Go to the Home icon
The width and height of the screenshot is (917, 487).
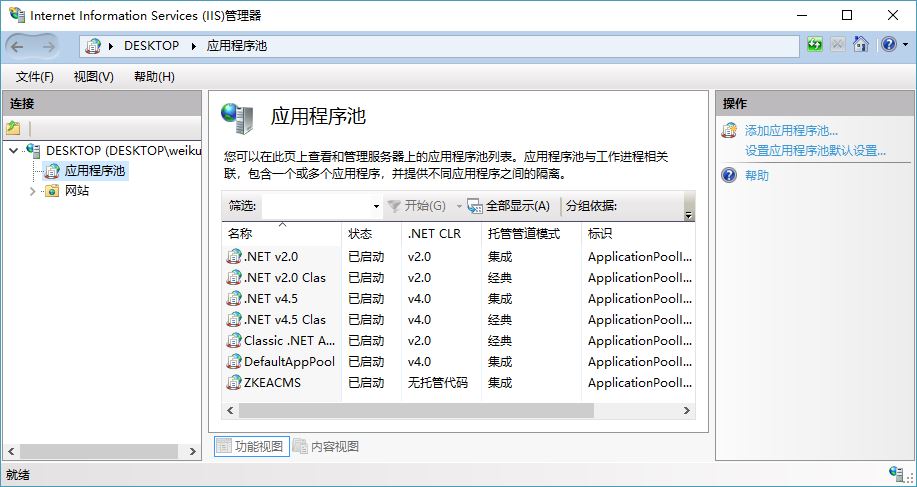pyautogui.click(x=860, y=44)
